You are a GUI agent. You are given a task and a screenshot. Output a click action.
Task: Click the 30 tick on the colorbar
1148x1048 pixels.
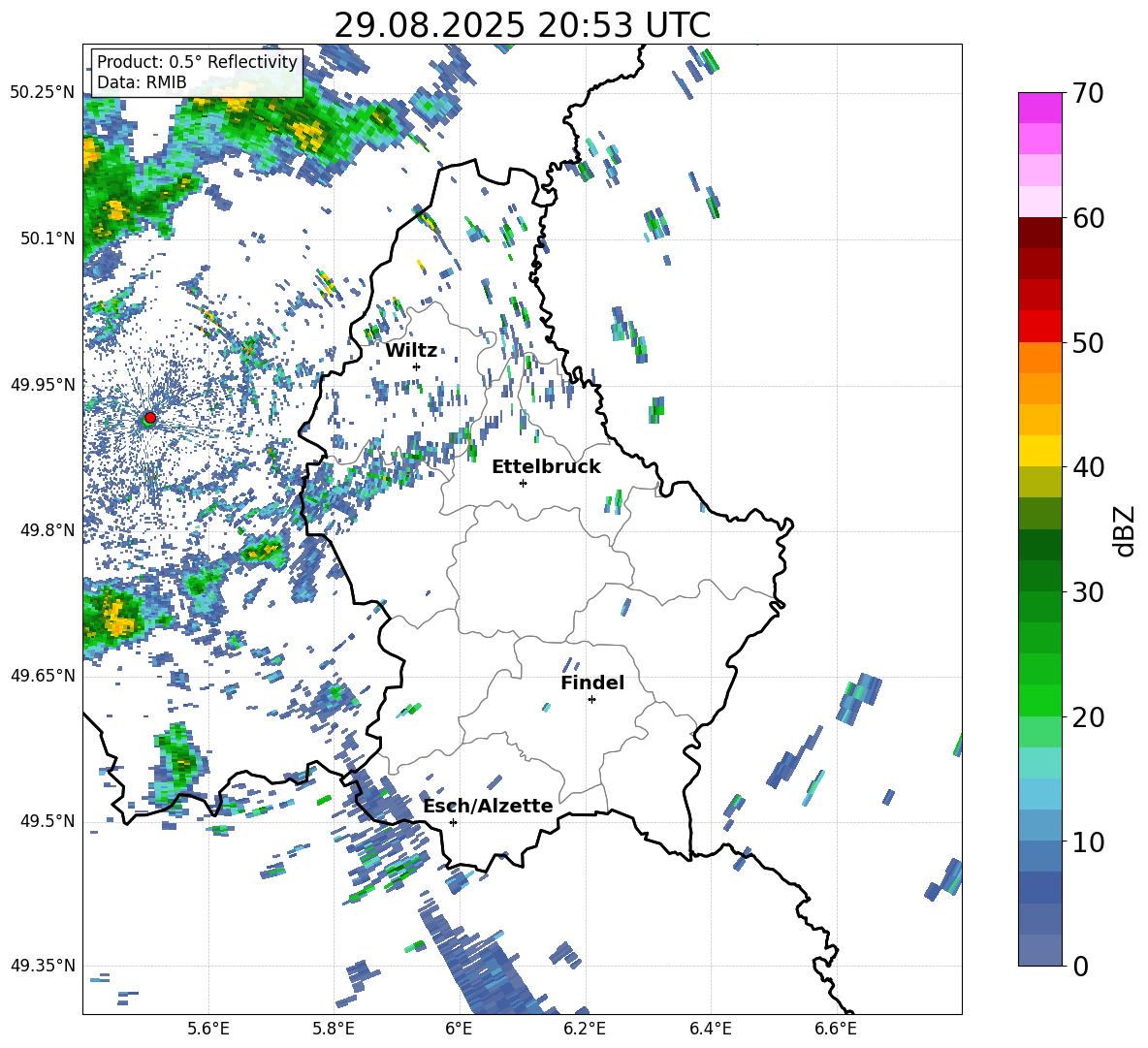(1088, 592)
